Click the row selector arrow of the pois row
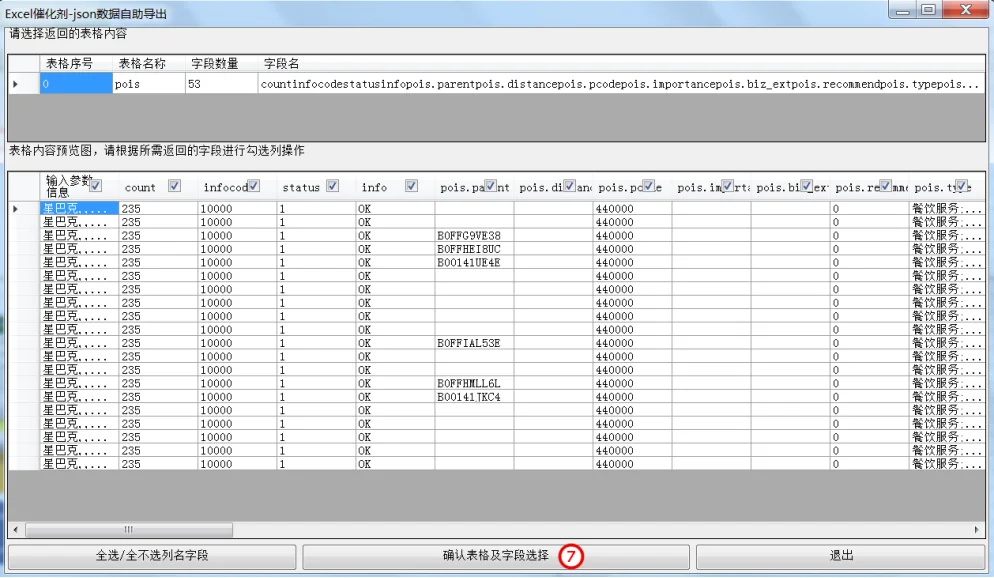This screenshot has width=994, height=578. click(23, 84)
